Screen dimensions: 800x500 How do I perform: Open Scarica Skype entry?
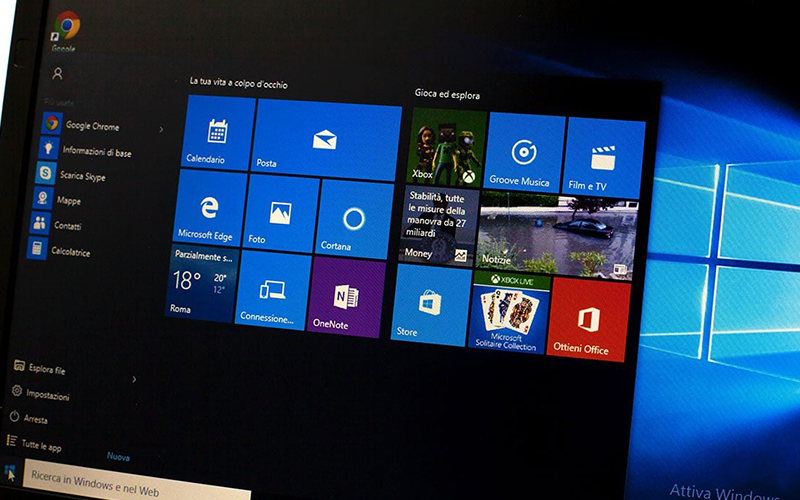[70, 174]
